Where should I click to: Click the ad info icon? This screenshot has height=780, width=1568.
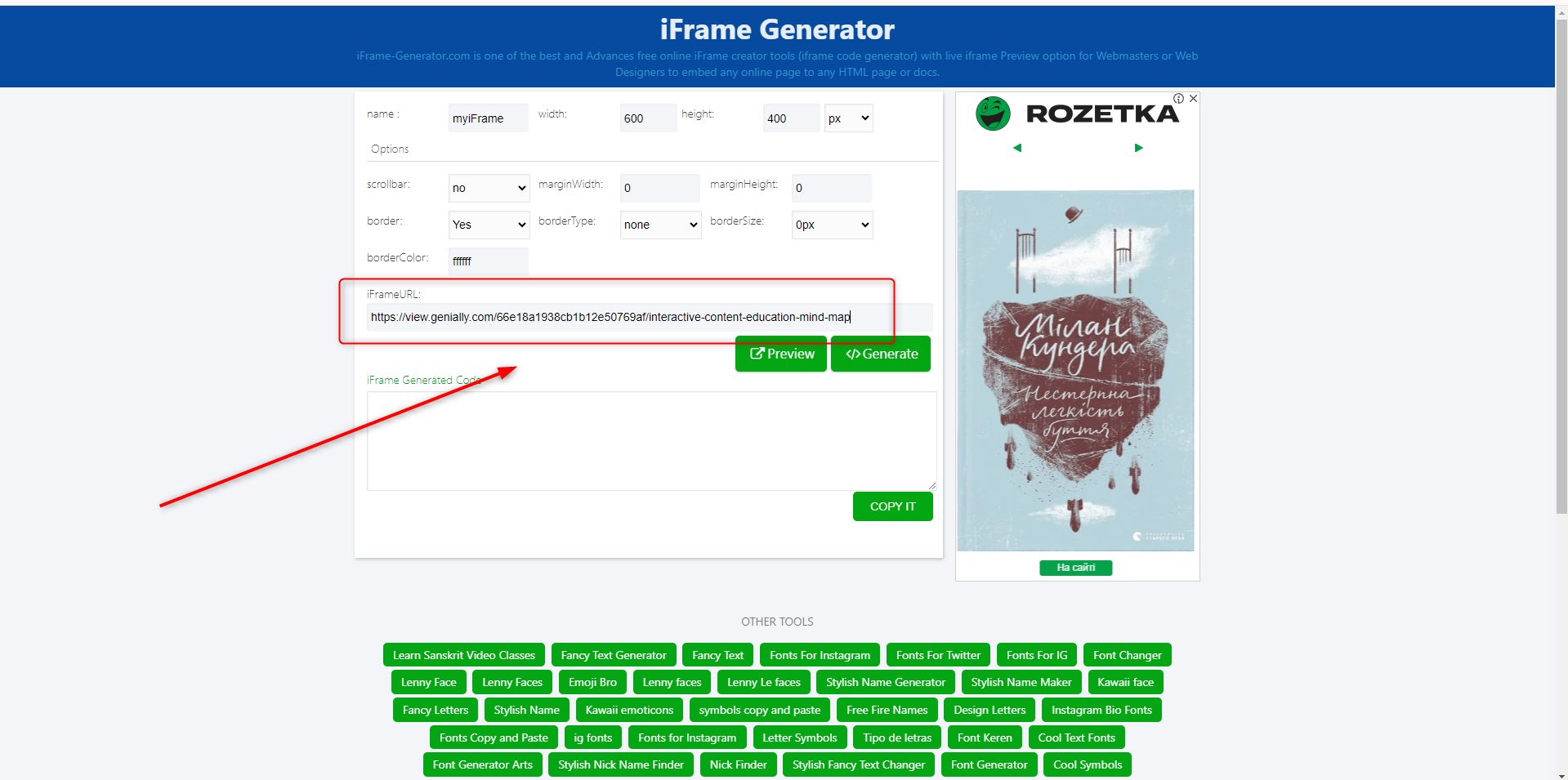click(1178, 99)
